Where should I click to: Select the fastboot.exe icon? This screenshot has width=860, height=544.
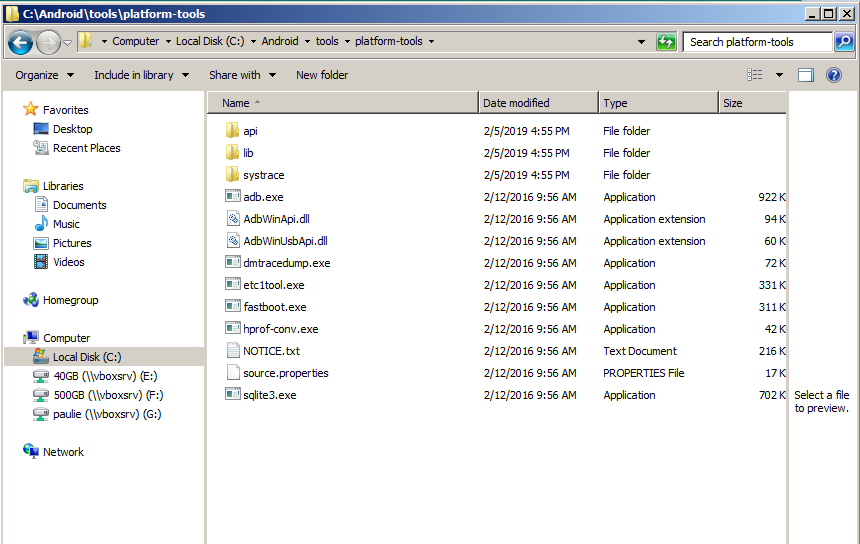(x=233, y=306)
